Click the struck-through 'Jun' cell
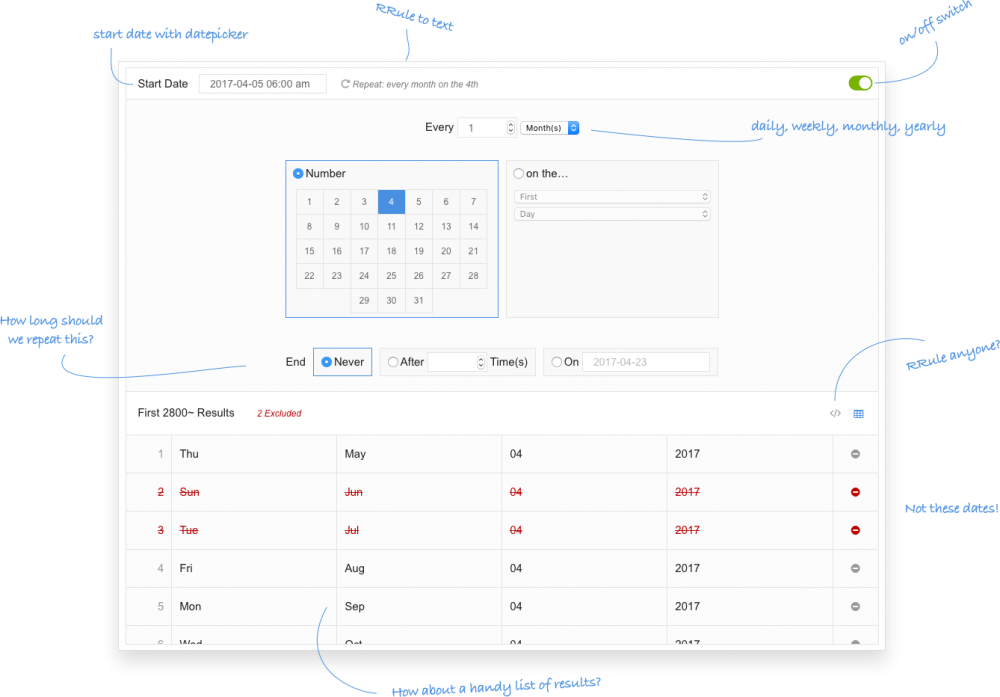 (419, 492)
